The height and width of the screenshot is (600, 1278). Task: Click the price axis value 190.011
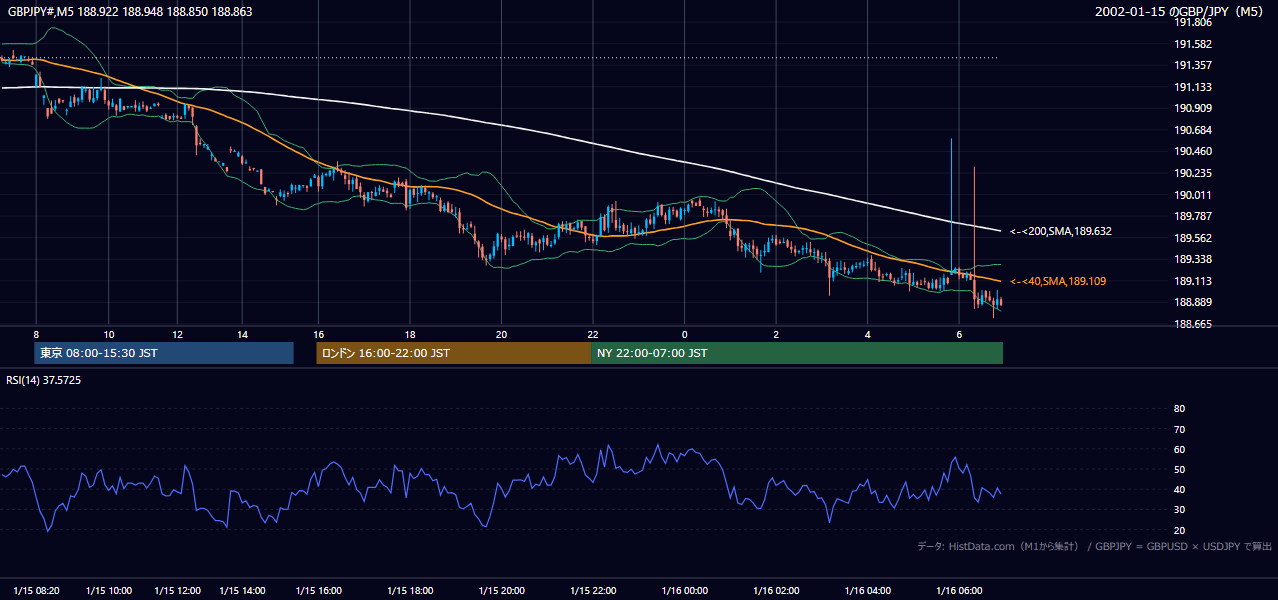tap(1192, 195)
